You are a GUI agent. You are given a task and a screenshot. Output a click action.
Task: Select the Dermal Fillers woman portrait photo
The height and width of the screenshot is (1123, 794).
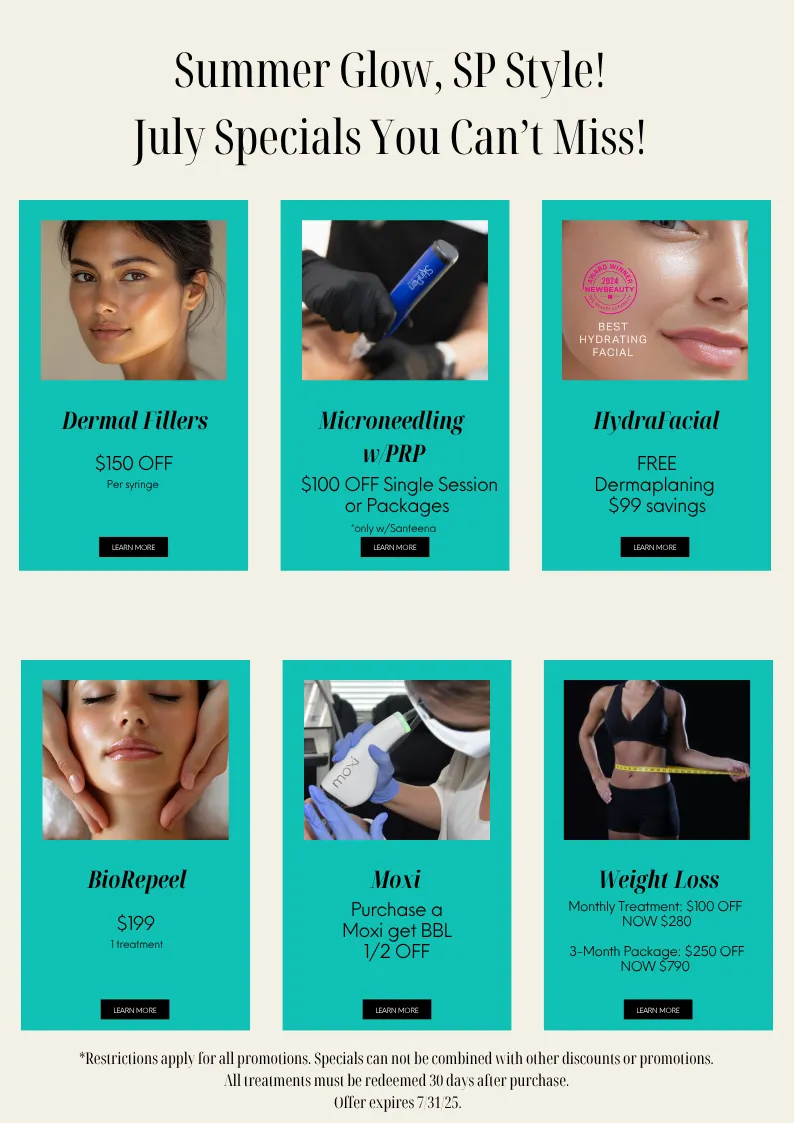click(x=133, y=300)
